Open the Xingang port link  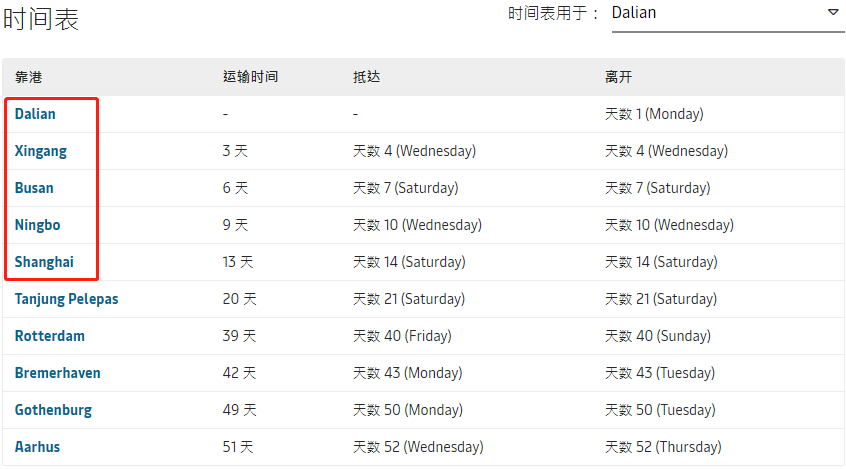tap(40, 151)
